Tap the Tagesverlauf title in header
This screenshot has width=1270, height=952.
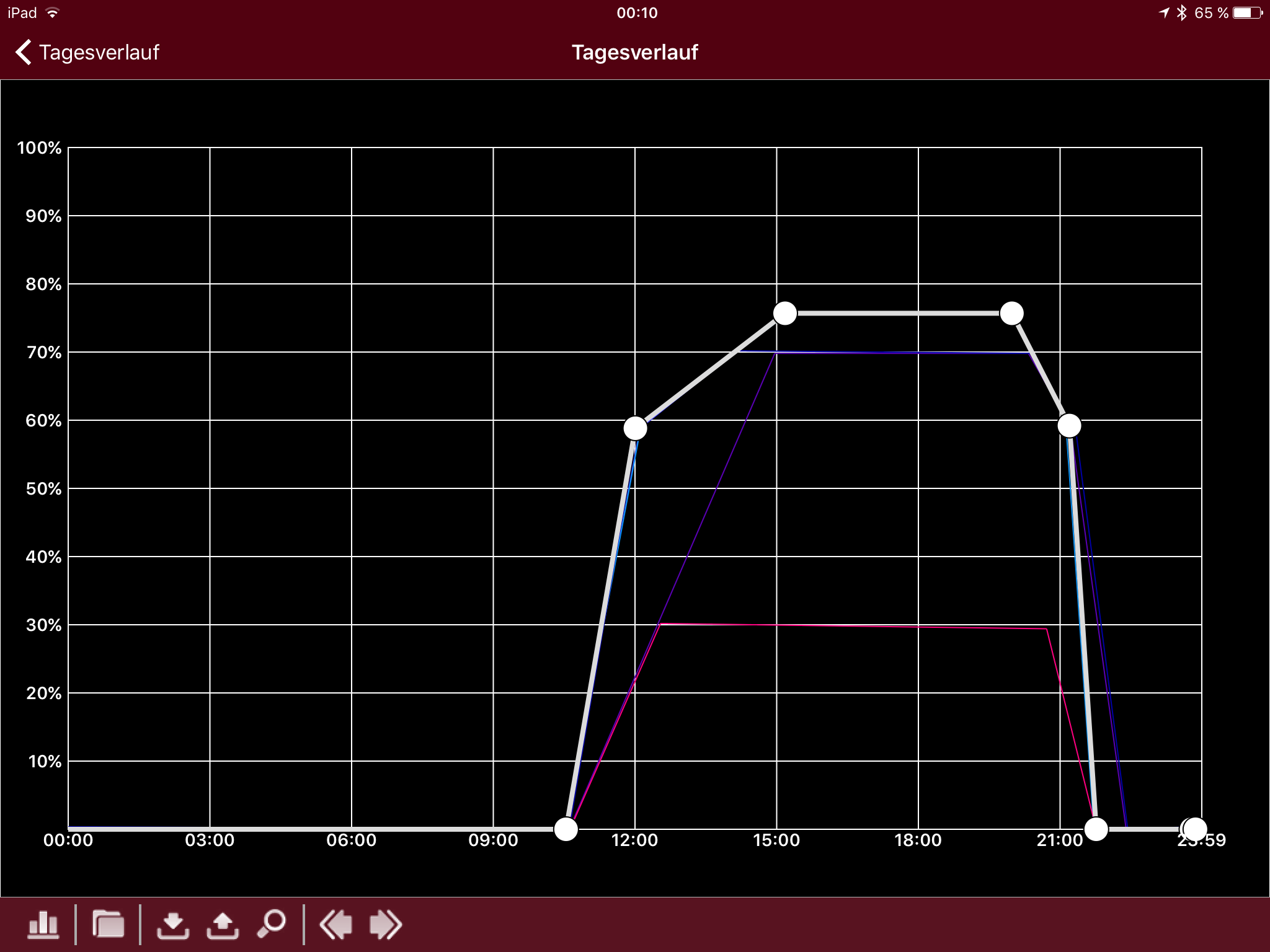pos(634,52)
